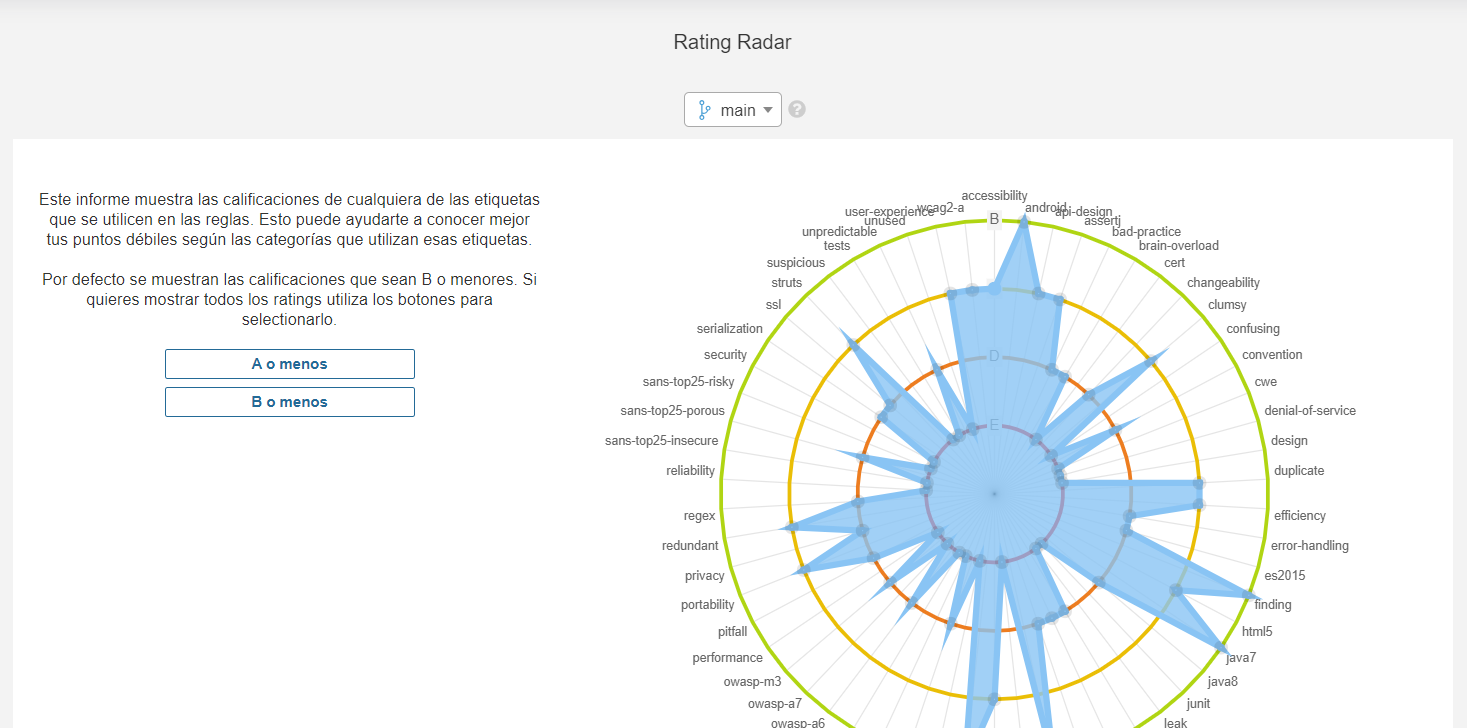
Task: Click the denial-of-service axis label
Action: [x=1310, y=411]
